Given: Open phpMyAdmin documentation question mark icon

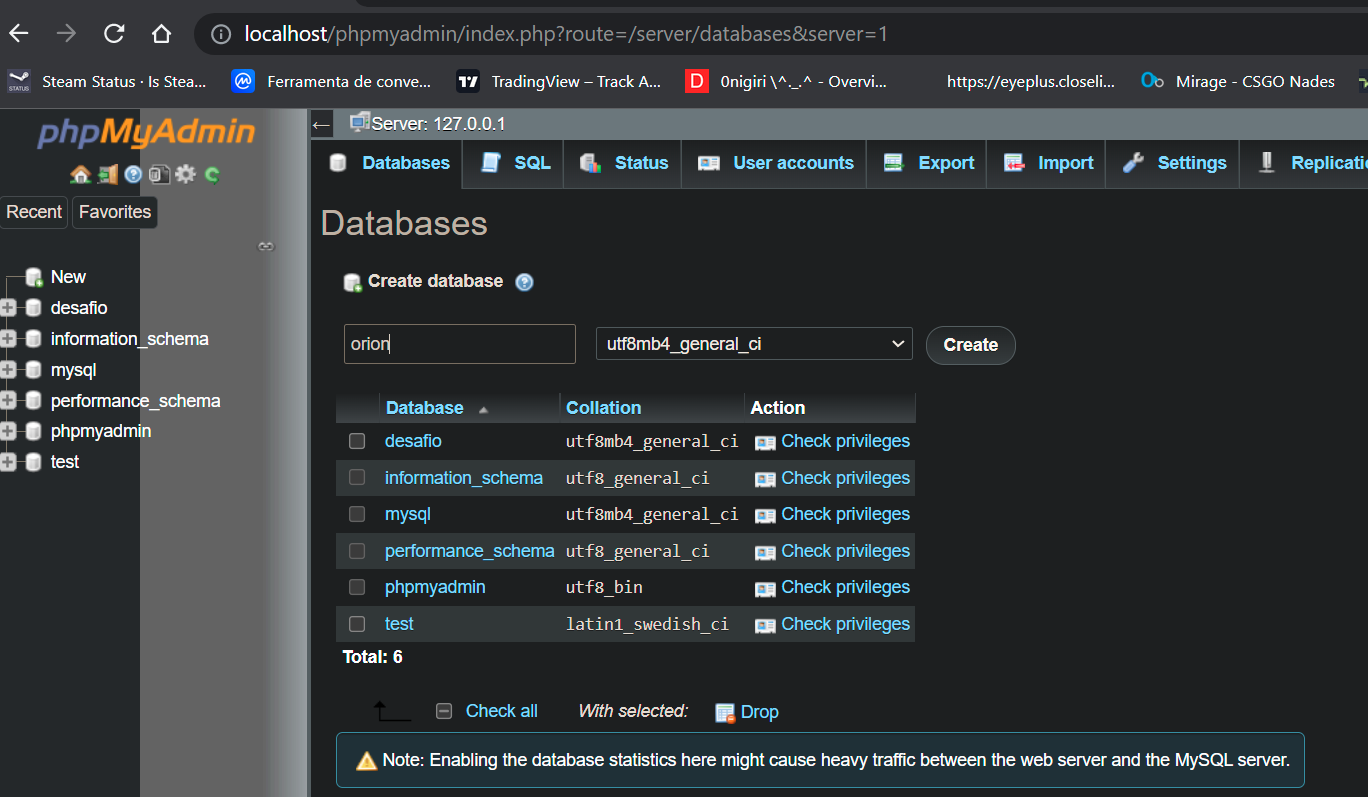Looking at the screenshot, I should coord(133,174).
